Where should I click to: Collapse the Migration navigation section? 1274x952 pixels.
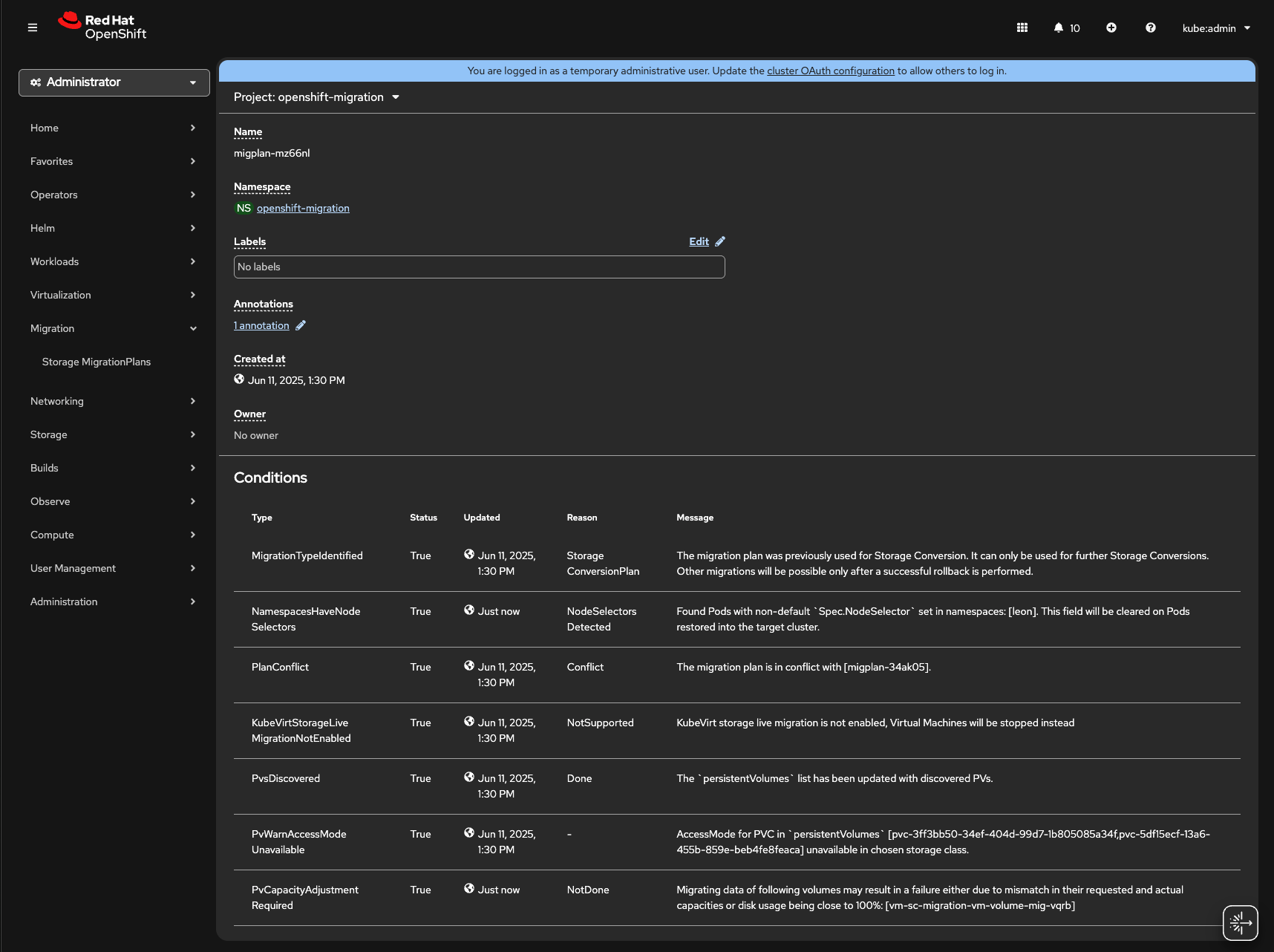[x=113, y=328]
